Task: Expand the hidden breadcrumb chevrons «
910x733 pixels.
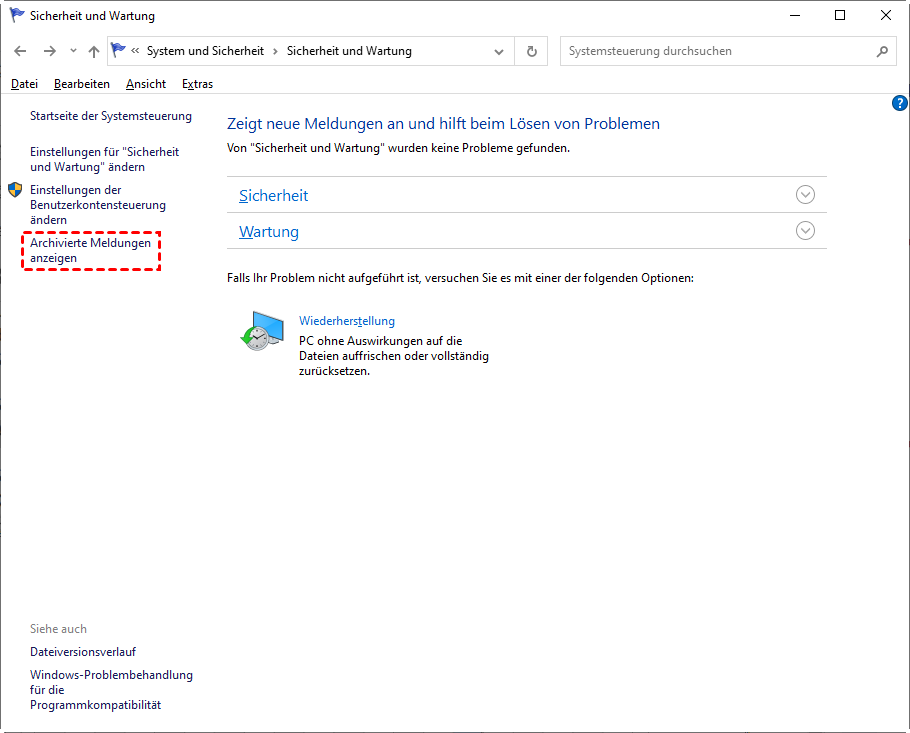Action: [x=135, y=51]
